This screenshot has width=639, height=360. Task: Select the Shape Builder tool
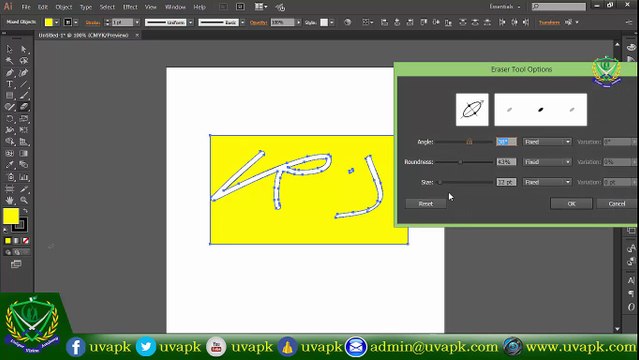click(9, 142)
